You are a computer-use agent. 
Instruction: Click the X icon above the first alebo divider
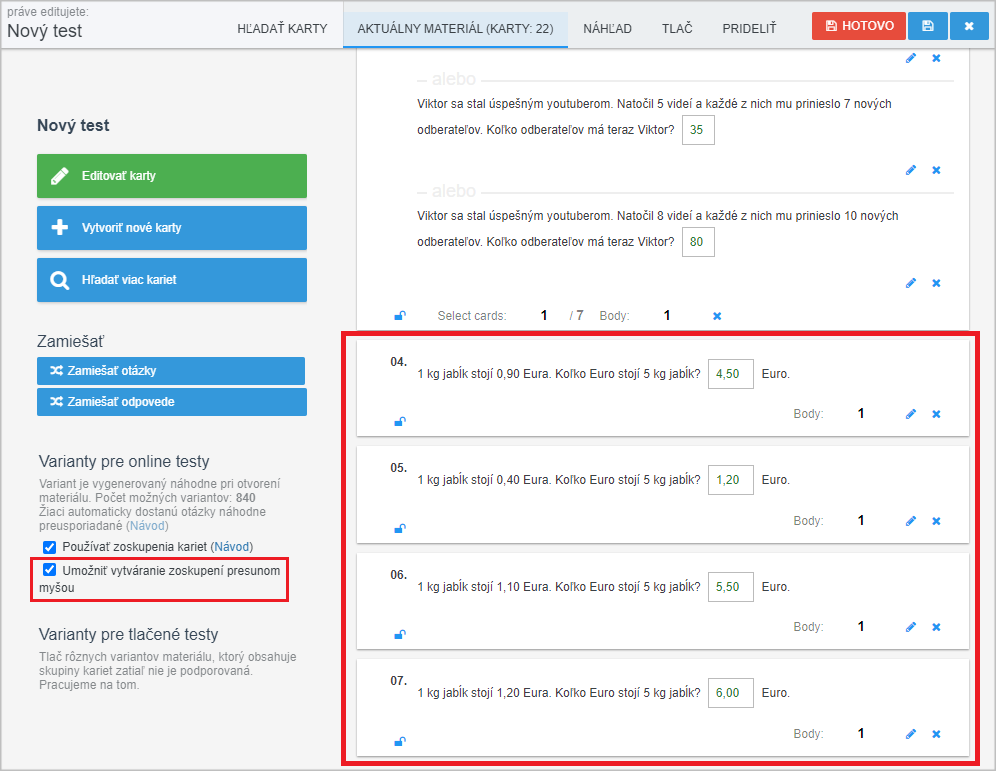pyautogui.click(x=936, y=58)
